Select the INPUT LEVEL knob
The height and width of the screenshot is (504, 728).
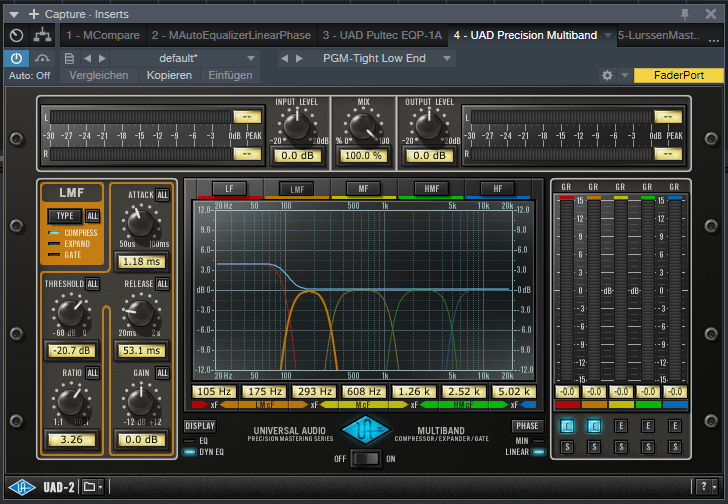click(296, 125)
